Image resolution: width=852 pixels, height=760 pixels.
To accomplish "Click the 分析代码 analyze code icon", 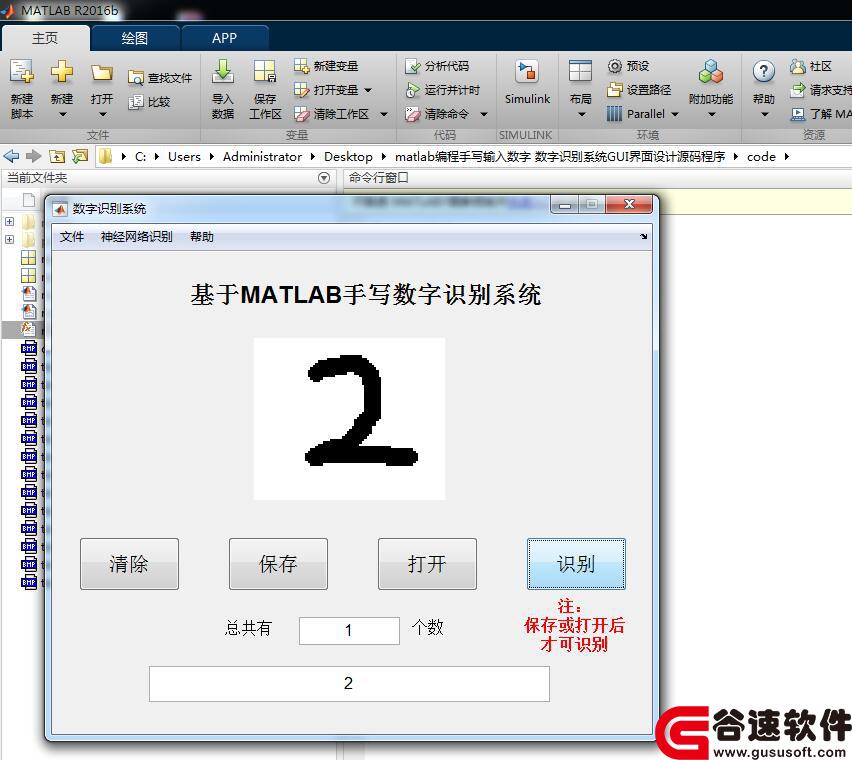I will click(x=413, y=66).
